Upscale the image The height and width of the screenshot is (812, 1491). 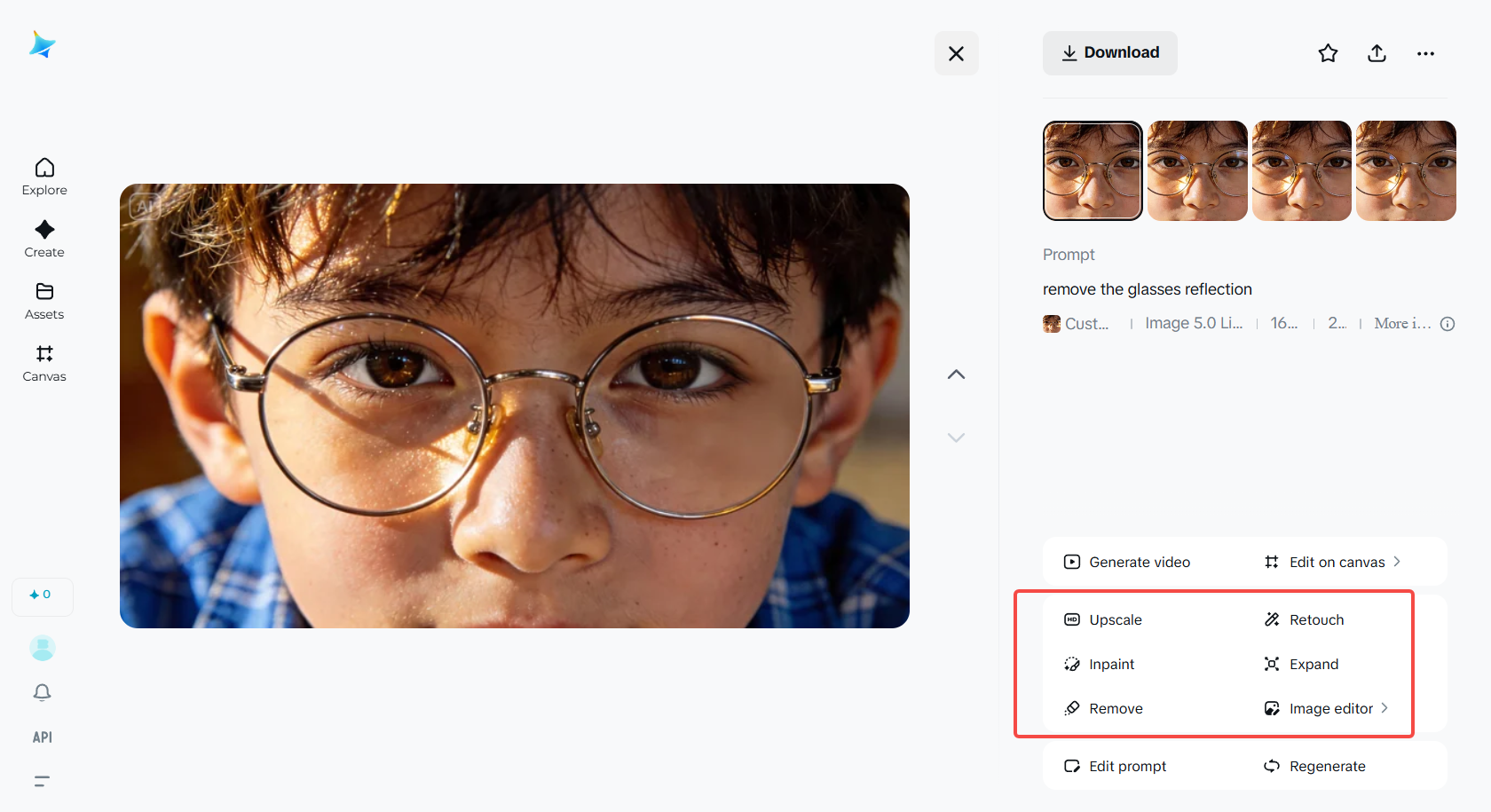click(x=1102, y=619)
